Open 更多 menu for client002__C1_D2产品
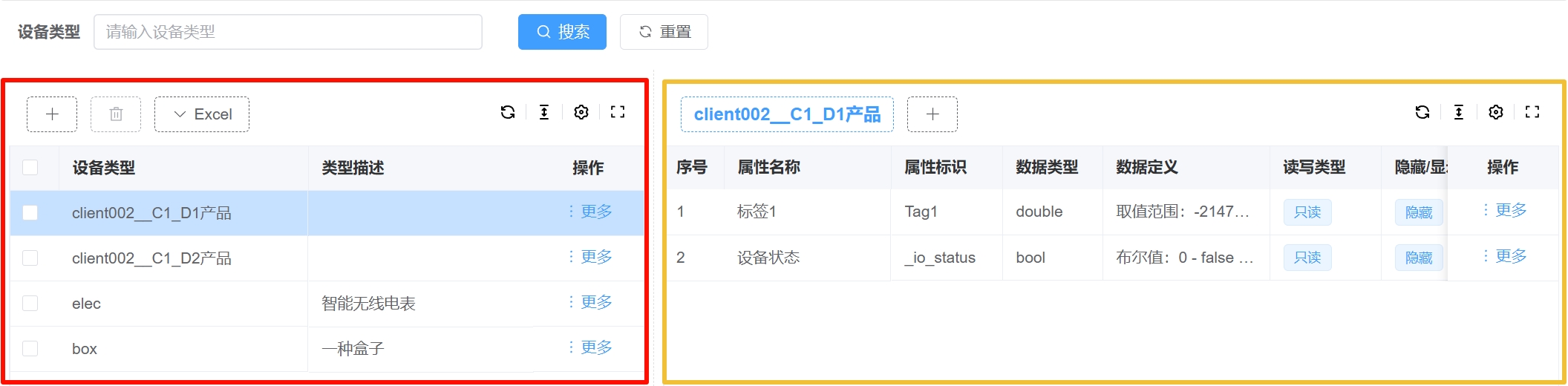1568x386 pixels. [591, 257]
